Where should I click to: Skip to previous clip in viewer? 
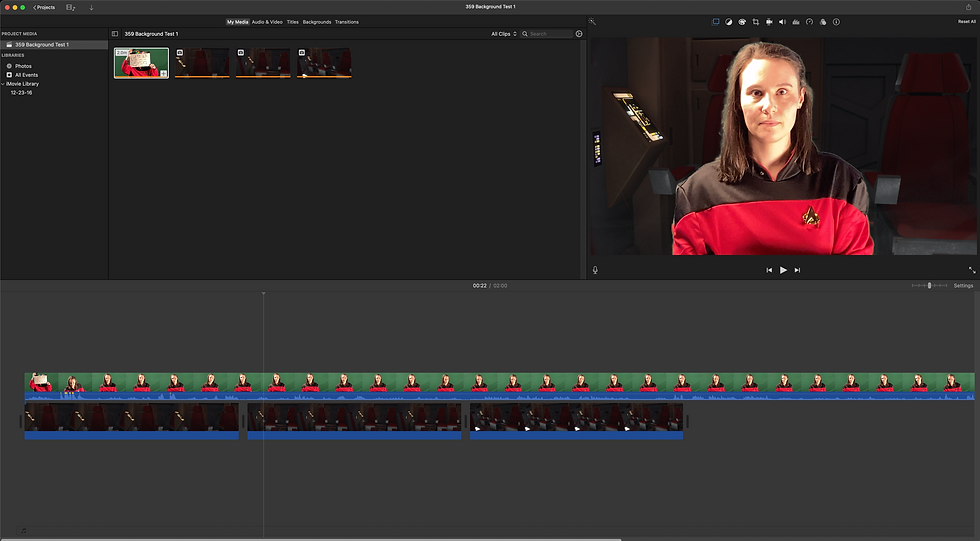769,270
